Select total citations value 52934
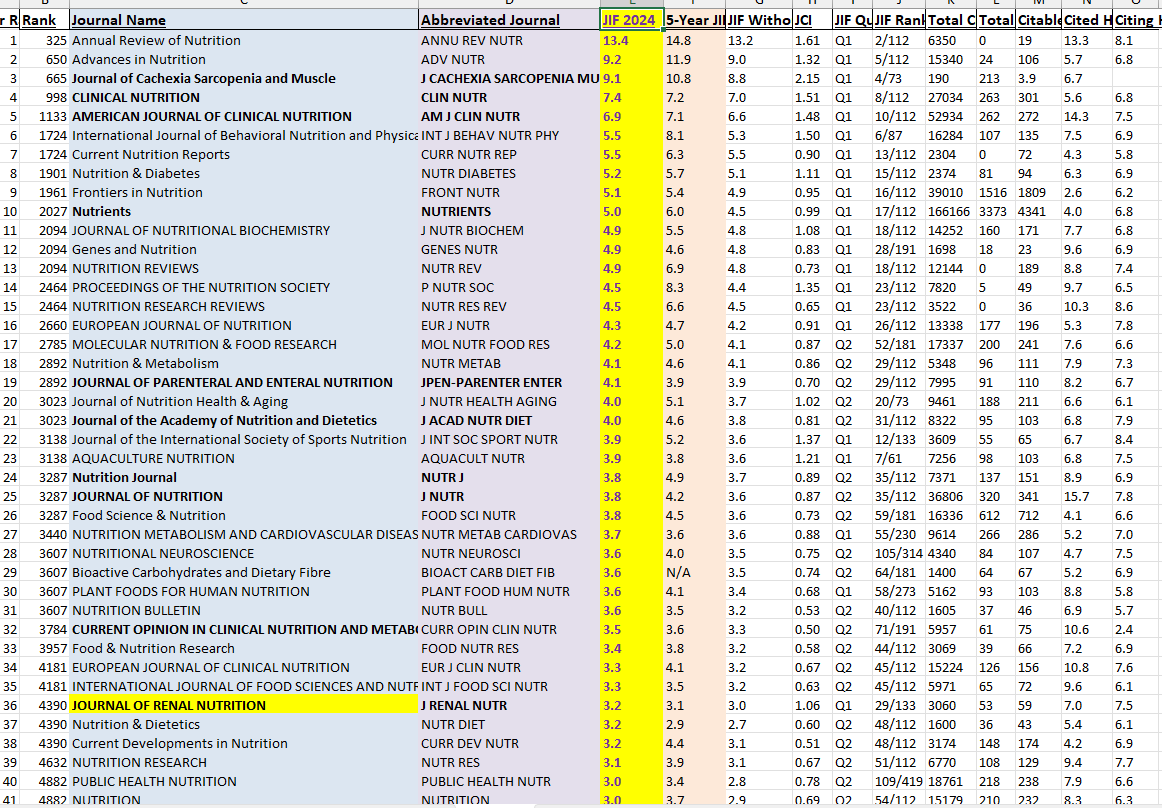 (x=951, y=116)
